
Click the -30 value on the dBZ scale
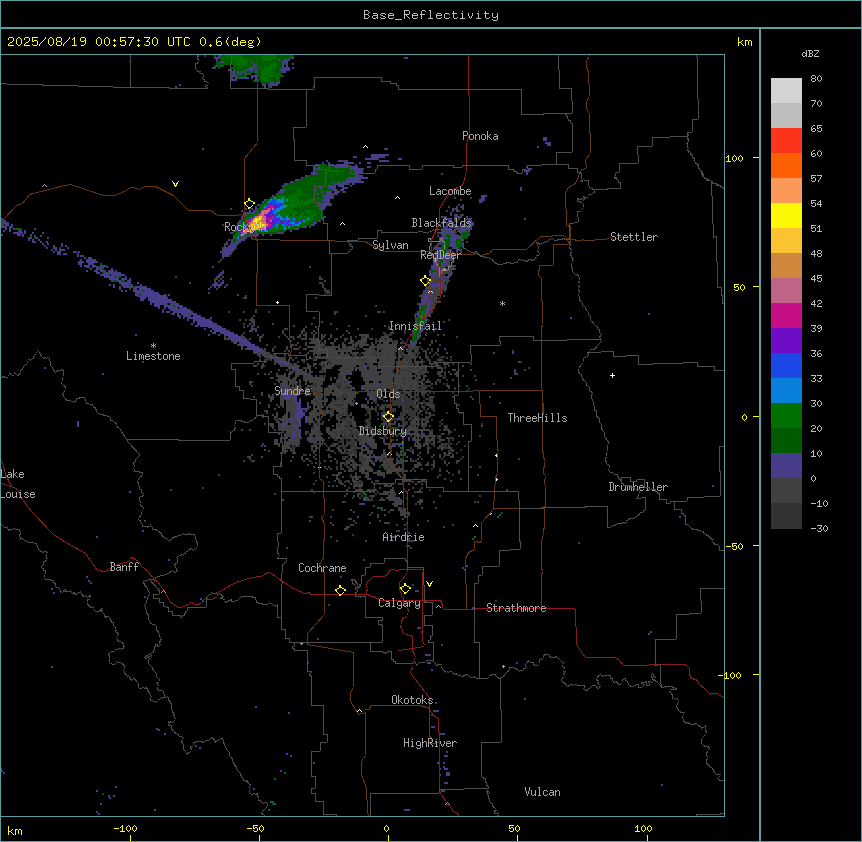819,528
